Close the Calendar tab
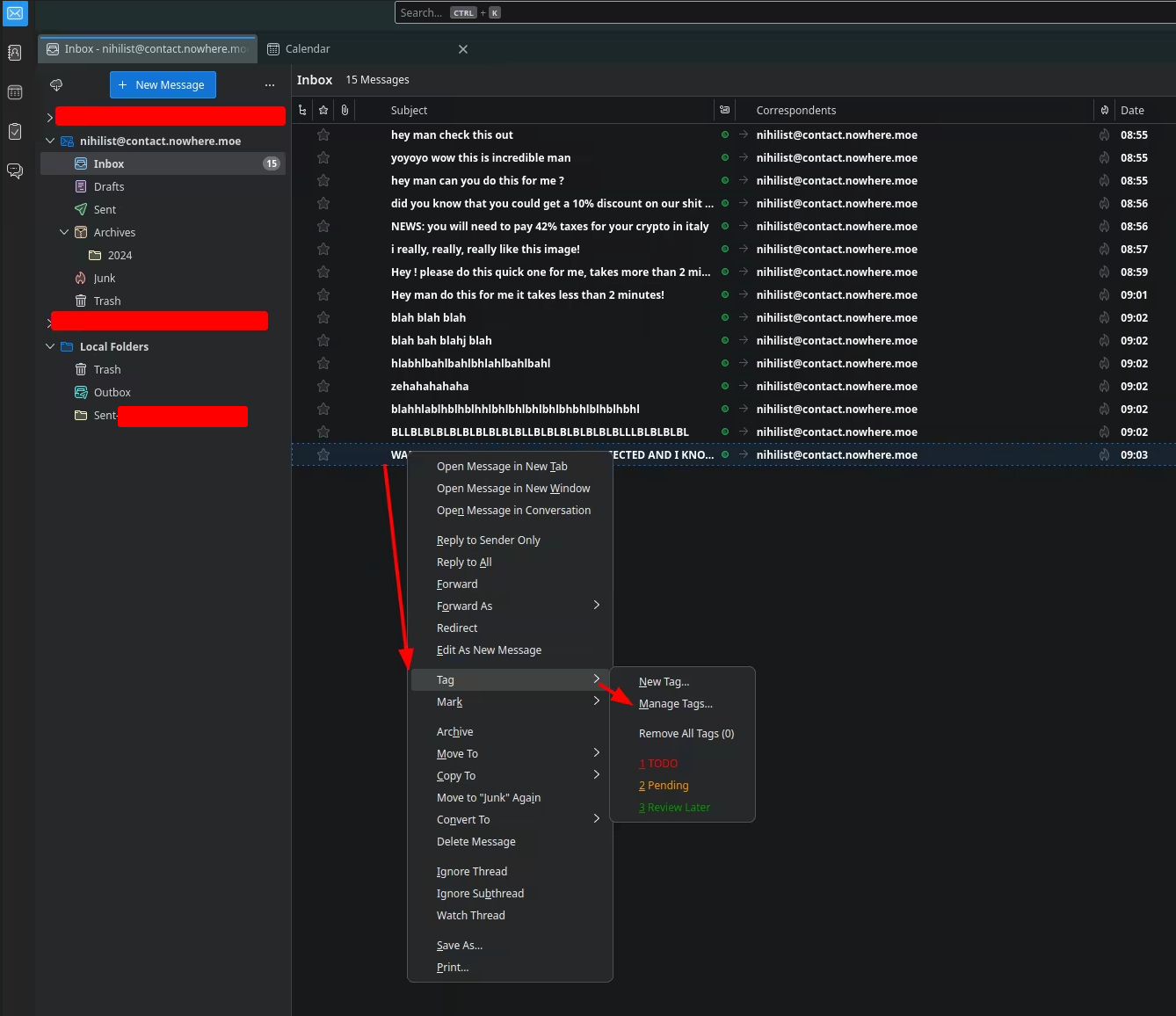 (x=462, y=49)
